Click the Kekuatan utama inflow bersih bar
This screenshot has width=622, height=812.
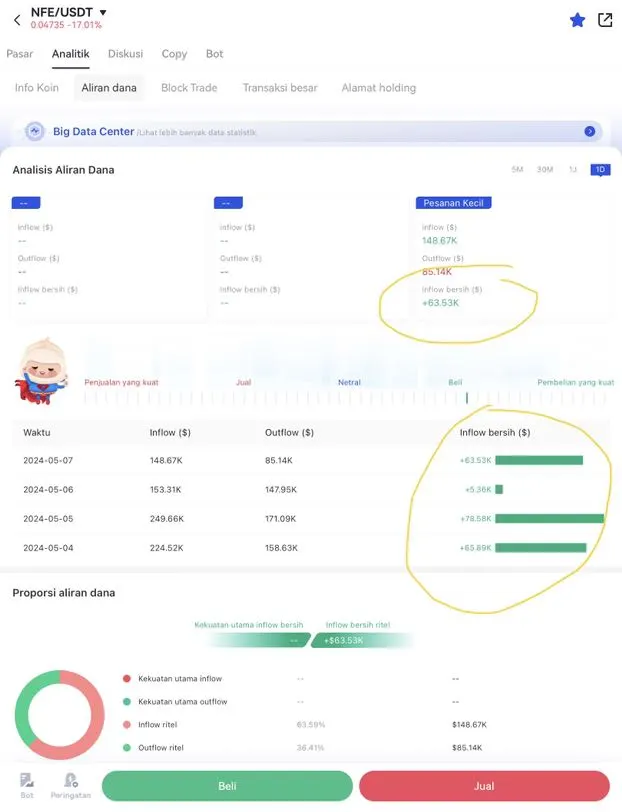click(x=258, y=641)
